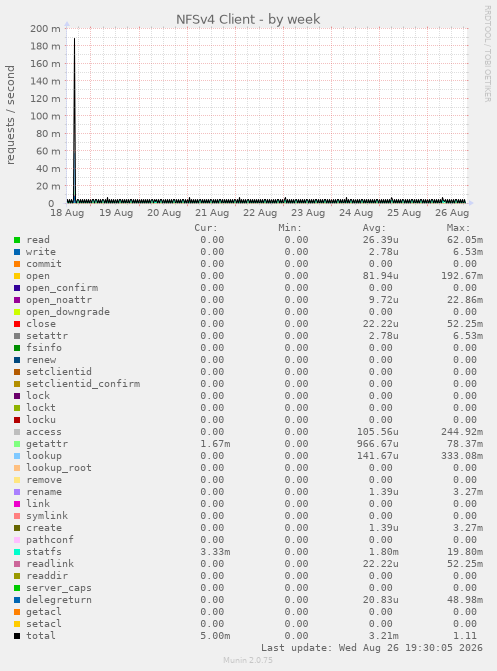Select the access legend label
The image size is (497, 671).
(44, 432)
